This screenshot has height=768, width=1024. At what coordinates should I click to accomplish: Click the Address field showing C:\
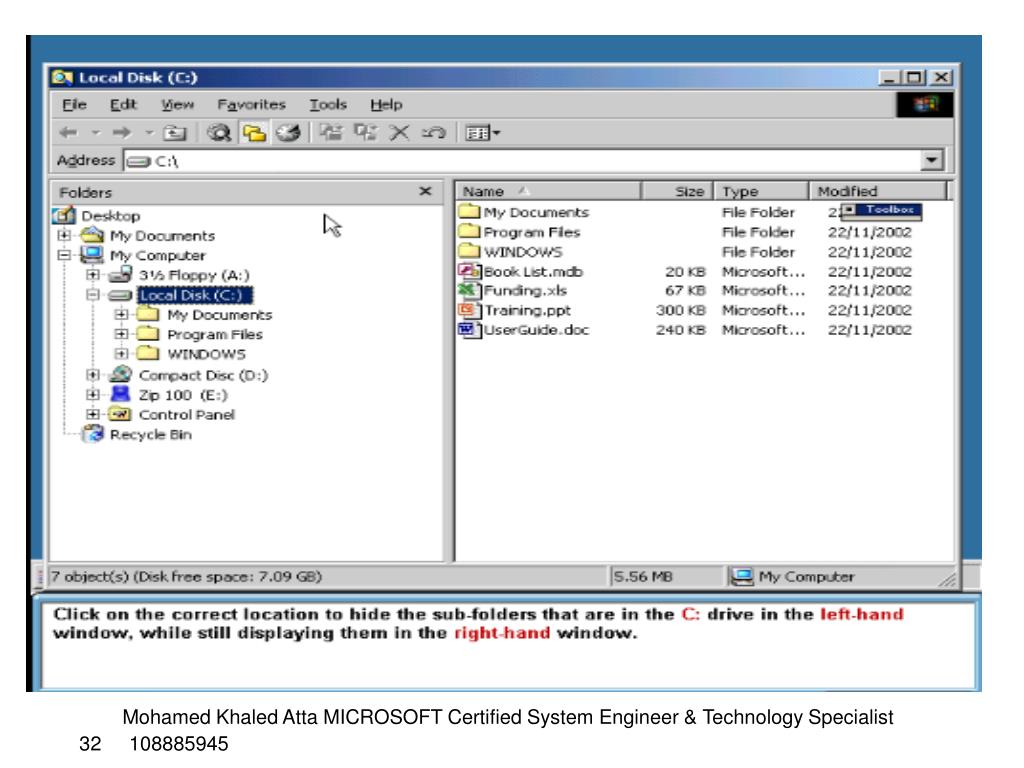click(x=522, y=161)
